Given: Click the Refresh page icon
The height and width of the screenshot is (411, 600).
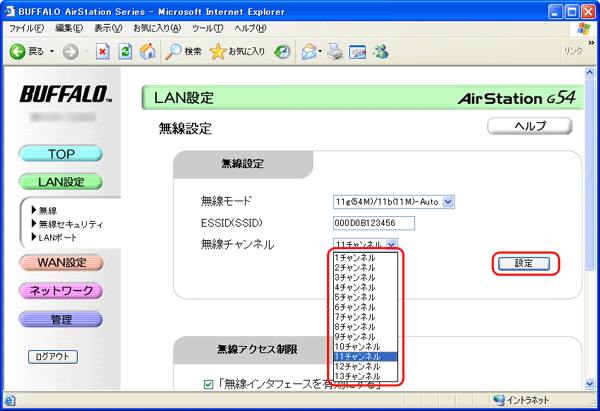Looking at the screenshot, I should coord(125,52).
